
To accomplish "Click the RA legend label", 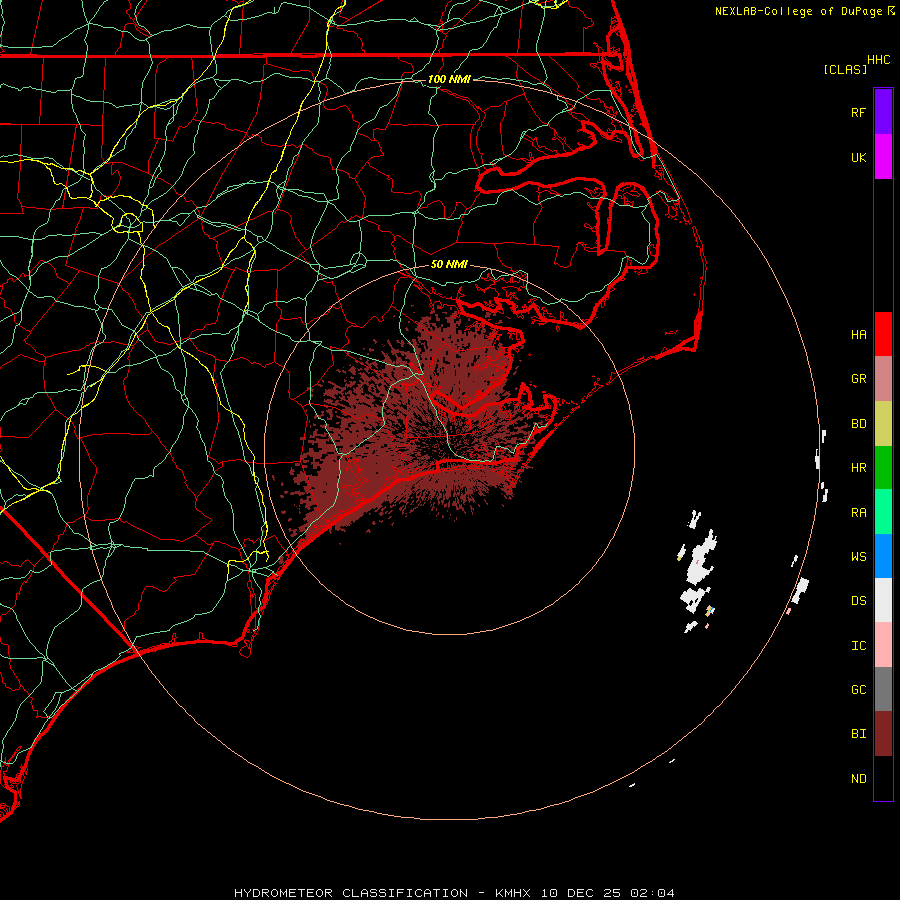I will 858,513.
